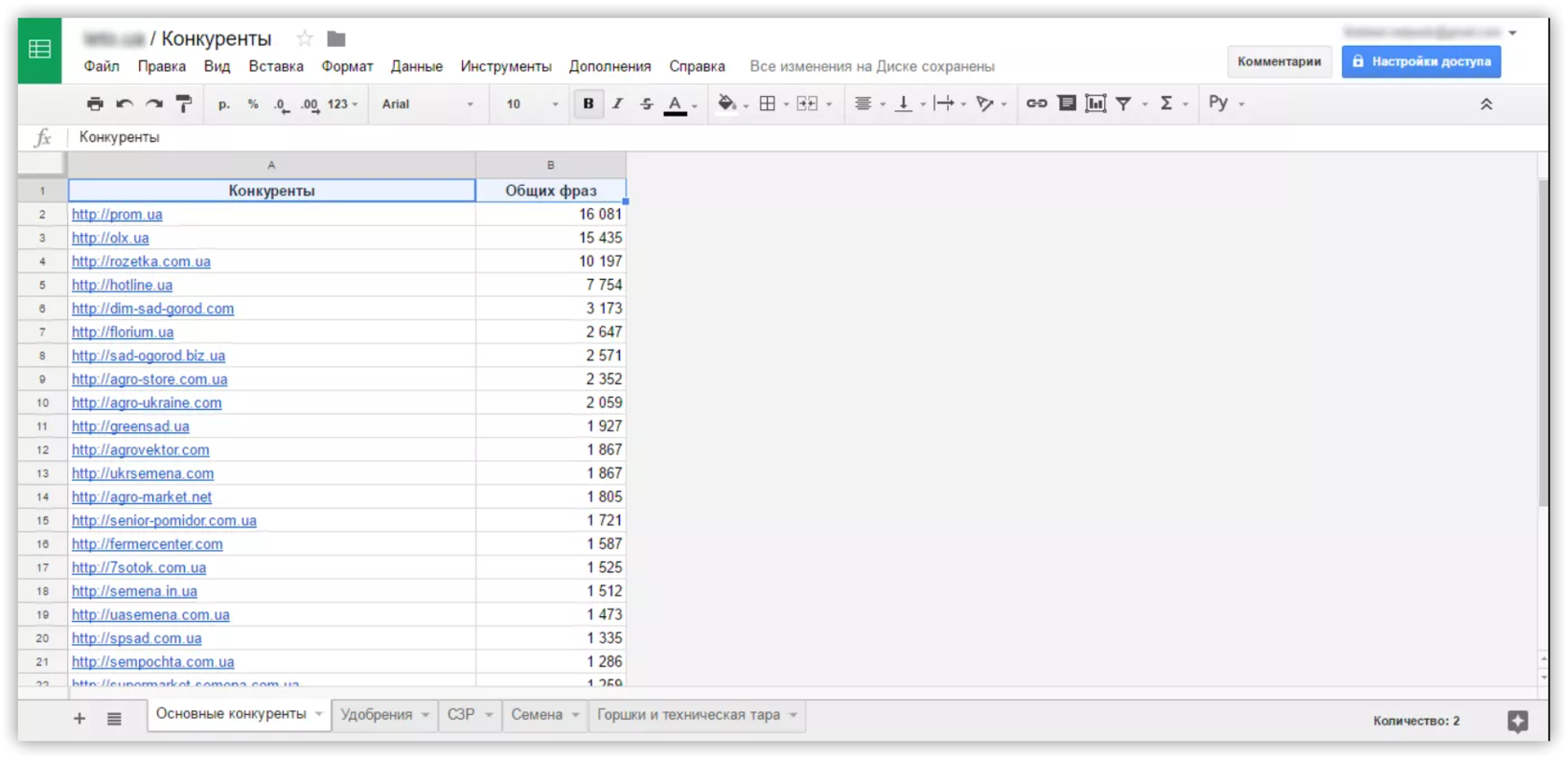Open the account menu arrow
The height and width of the screenshot is (759, 1568).
point(1512,33)
